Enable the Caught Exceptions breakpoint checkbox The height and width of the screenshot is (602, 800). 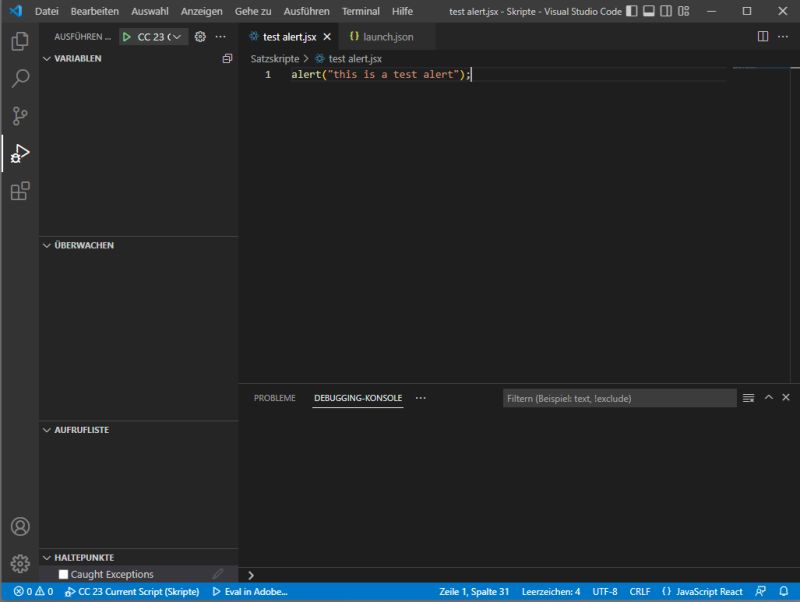pyautogui.click(x=63, y=574)
